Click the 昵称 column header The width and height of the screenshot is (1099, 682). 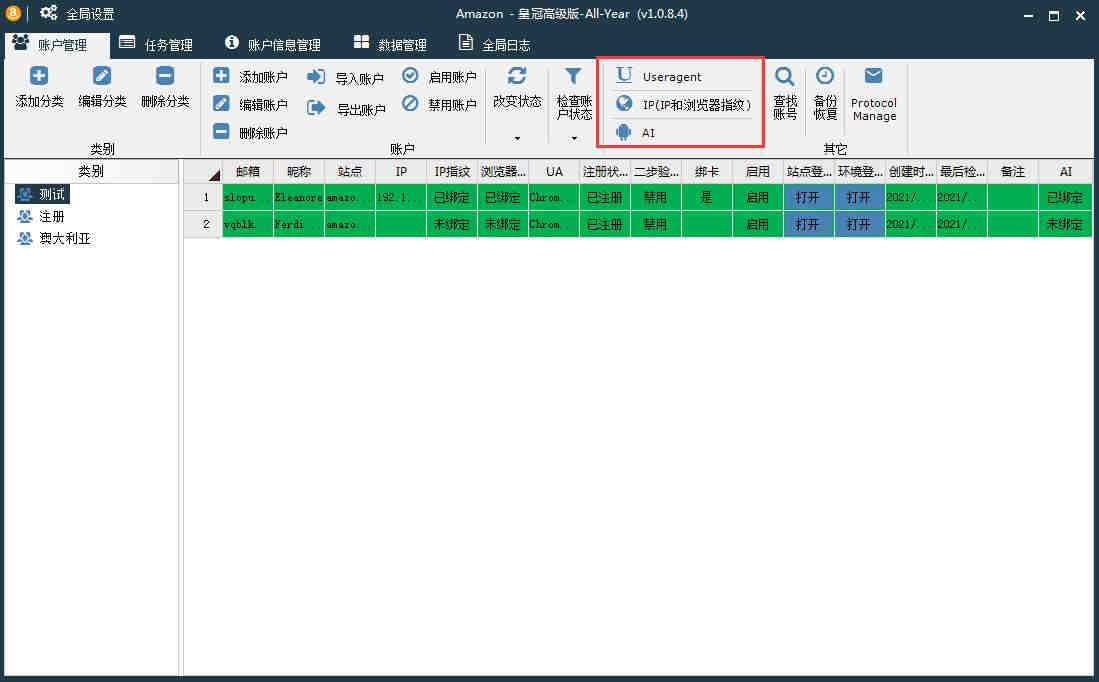(299, 172)
